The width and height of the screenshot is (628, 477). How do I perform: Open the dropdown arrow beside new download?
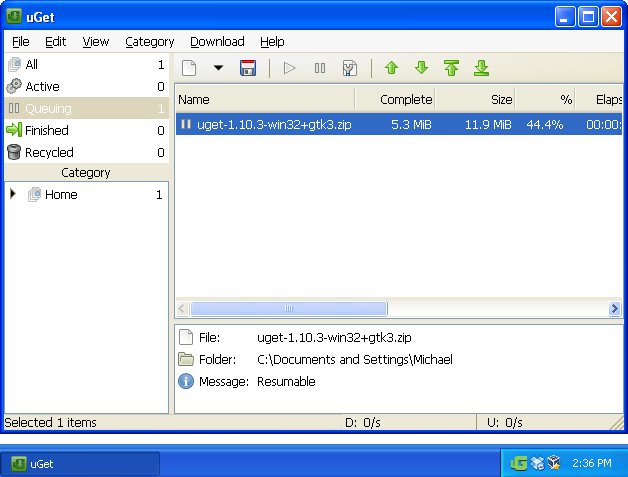coord(218,68)
